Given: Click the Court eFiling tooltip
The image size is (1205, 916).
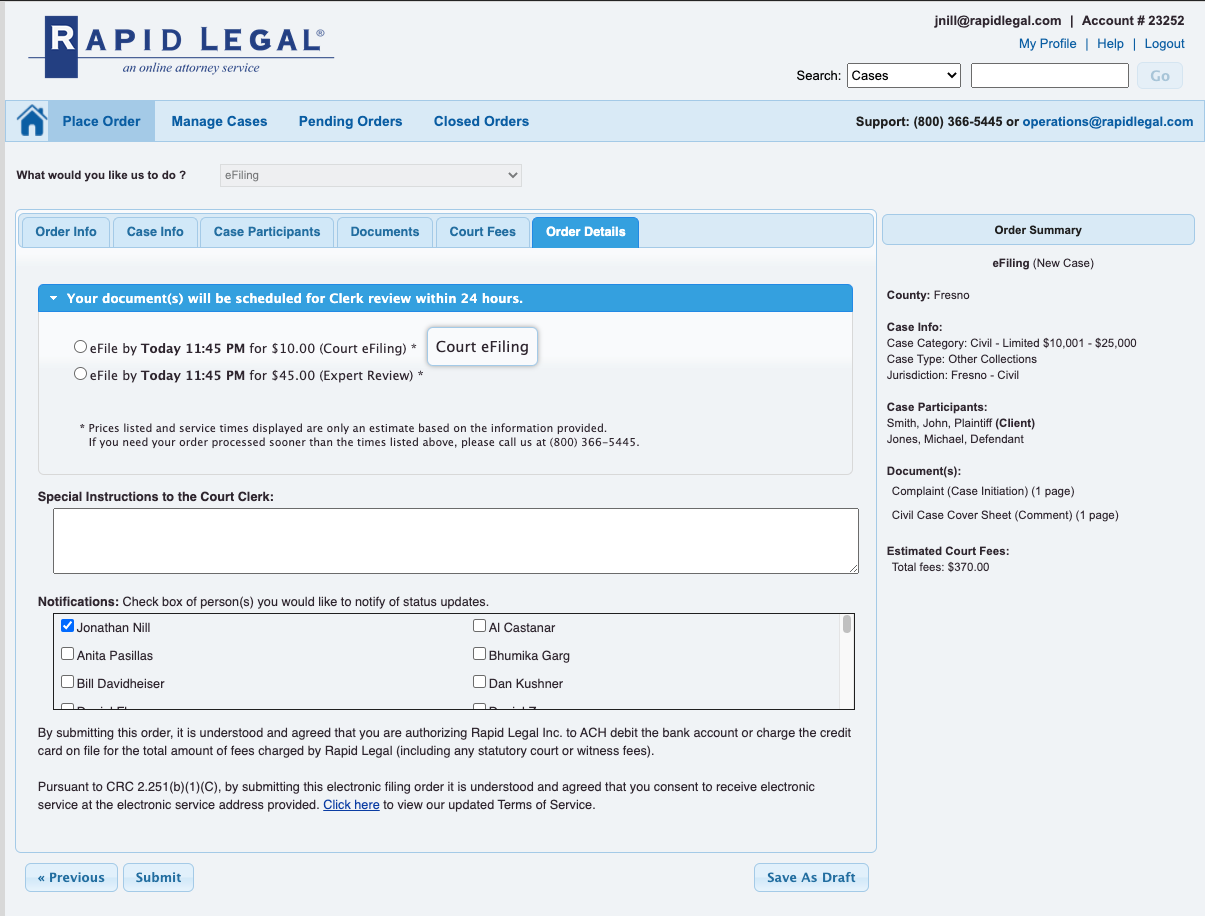Looking at the screenshot, I should [x=482, y=347].
